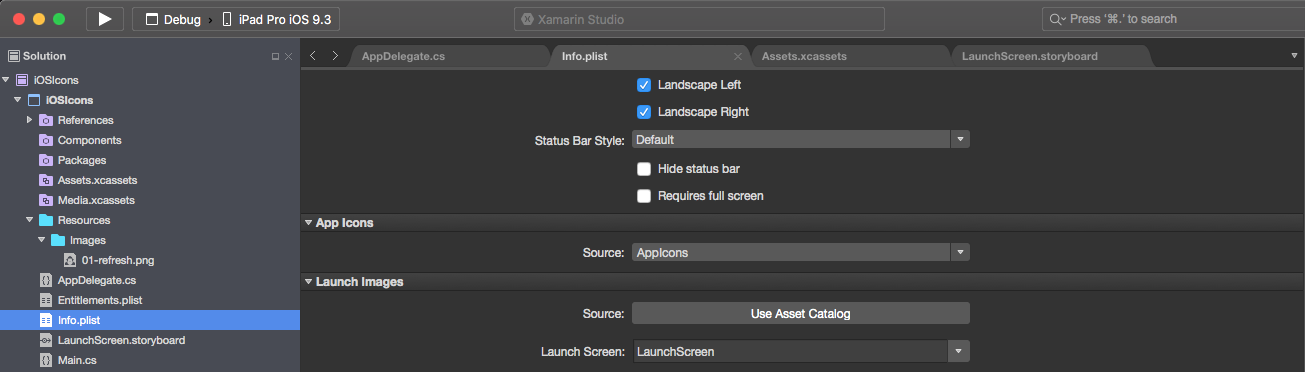Click the Packages folder icon
The image size is (1305, 372).
click(x=46, y=160)
